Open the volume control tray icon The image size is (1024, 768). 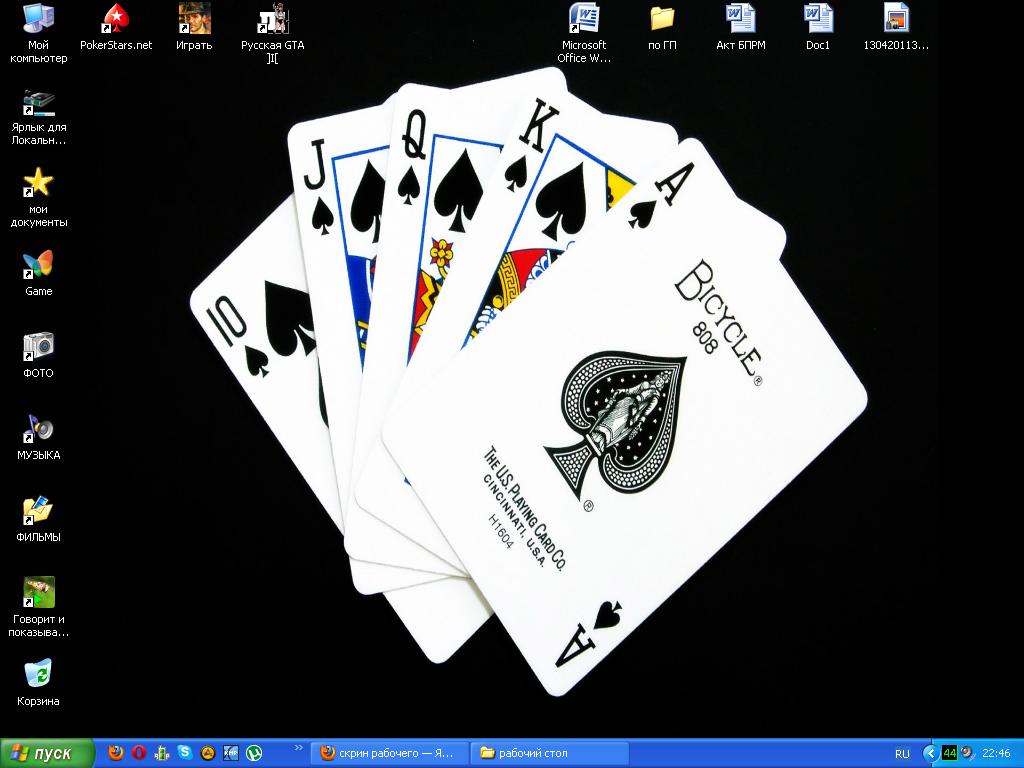coord(967,753)
